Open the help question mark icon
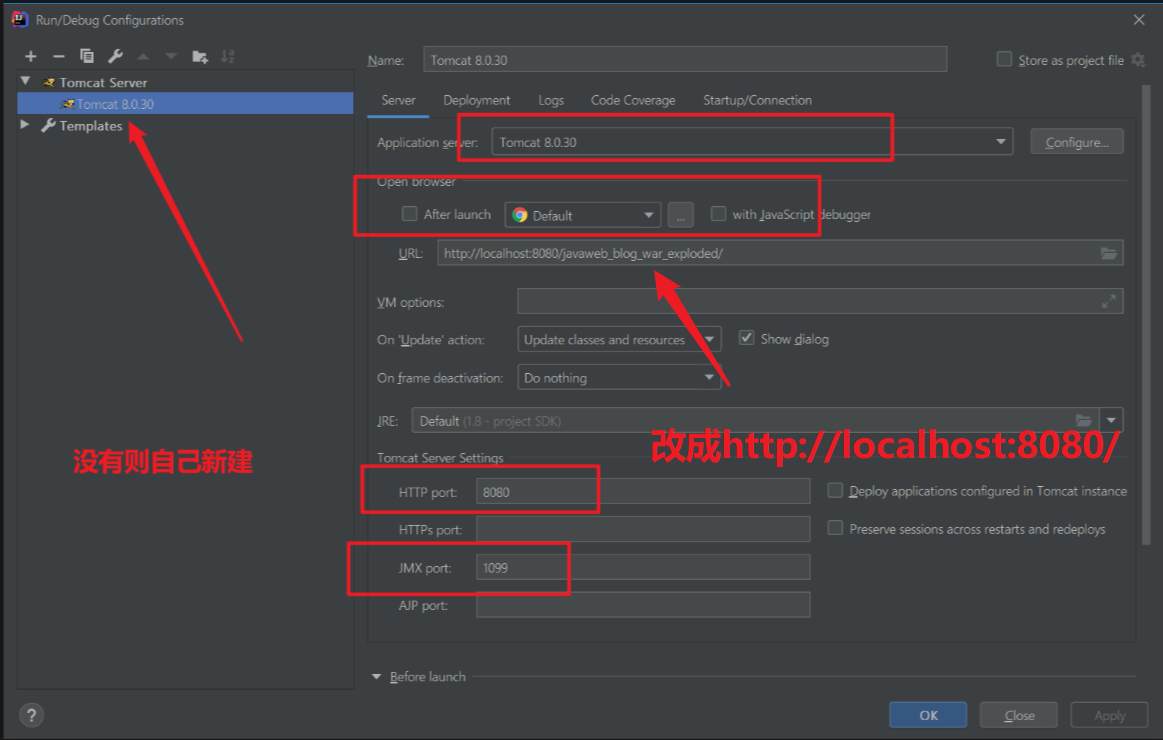 click(x=31, y=716)
